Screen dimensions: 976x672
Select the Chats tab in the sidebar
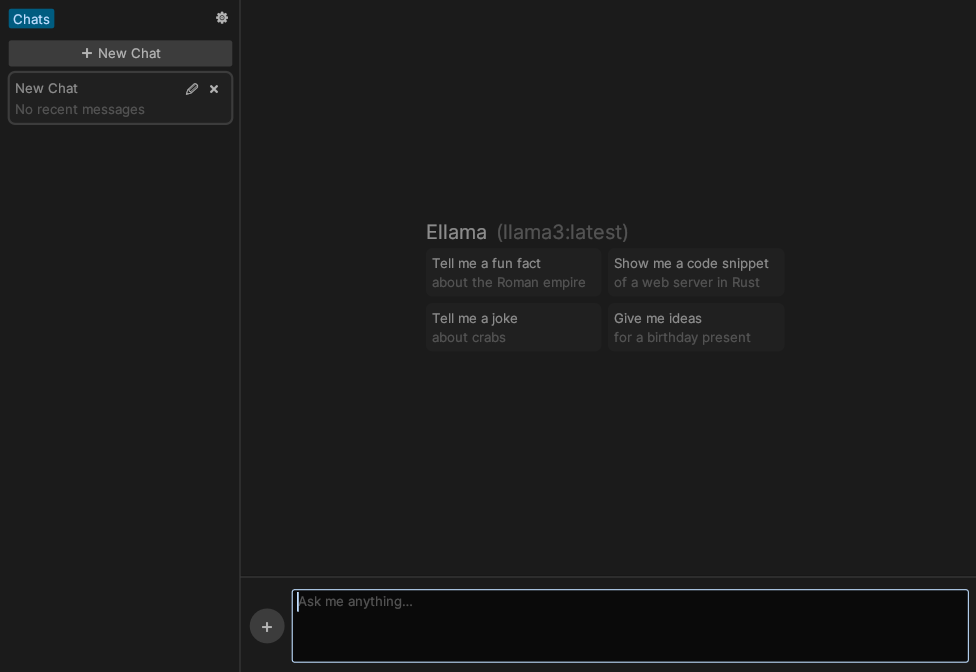(x=31, y=18)
